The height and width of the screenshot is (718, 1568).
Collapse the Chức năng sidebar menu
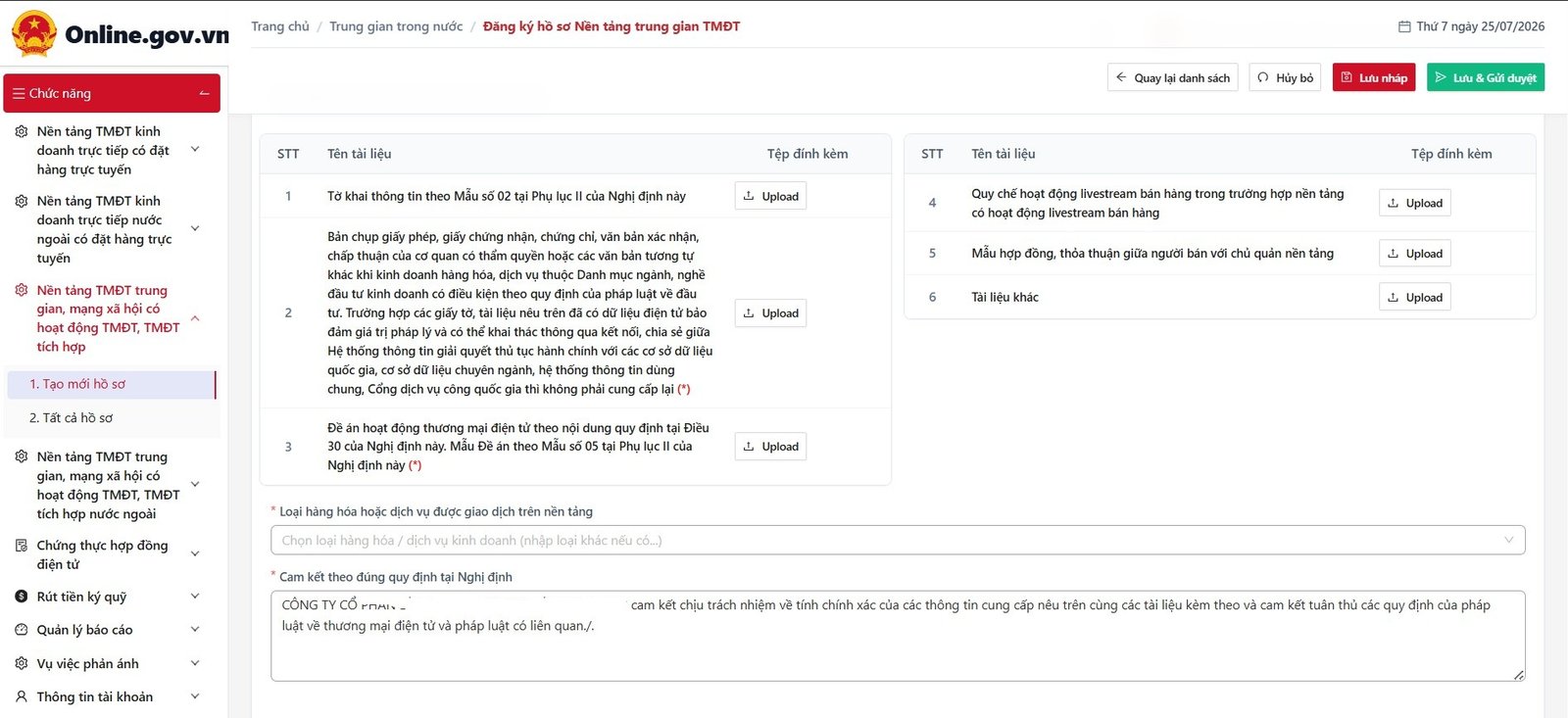click(x=204, y=94)
